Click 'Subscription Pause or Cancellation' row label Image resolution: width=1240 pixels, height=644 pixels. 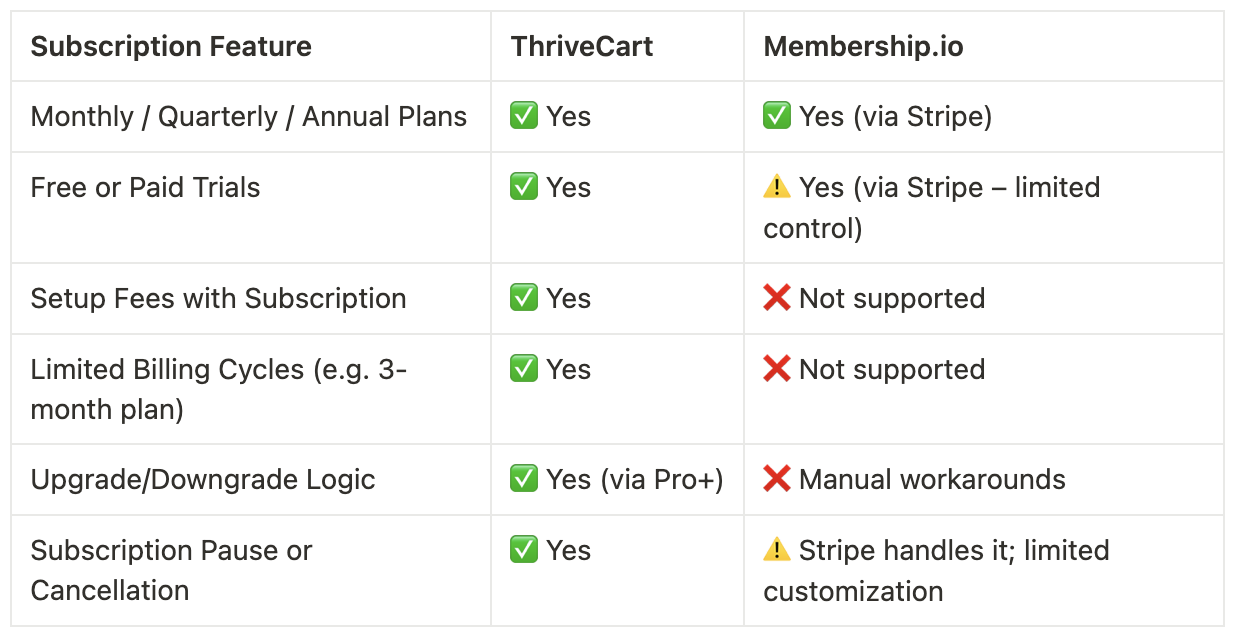click(x=171, y=570)
